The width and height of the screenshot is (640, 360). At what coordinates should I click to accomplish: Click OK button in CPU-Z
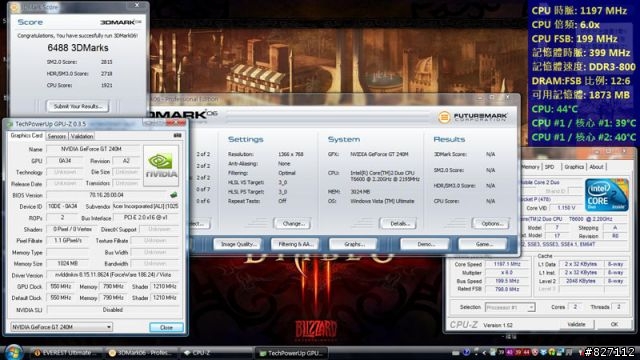tap(614, 324)
